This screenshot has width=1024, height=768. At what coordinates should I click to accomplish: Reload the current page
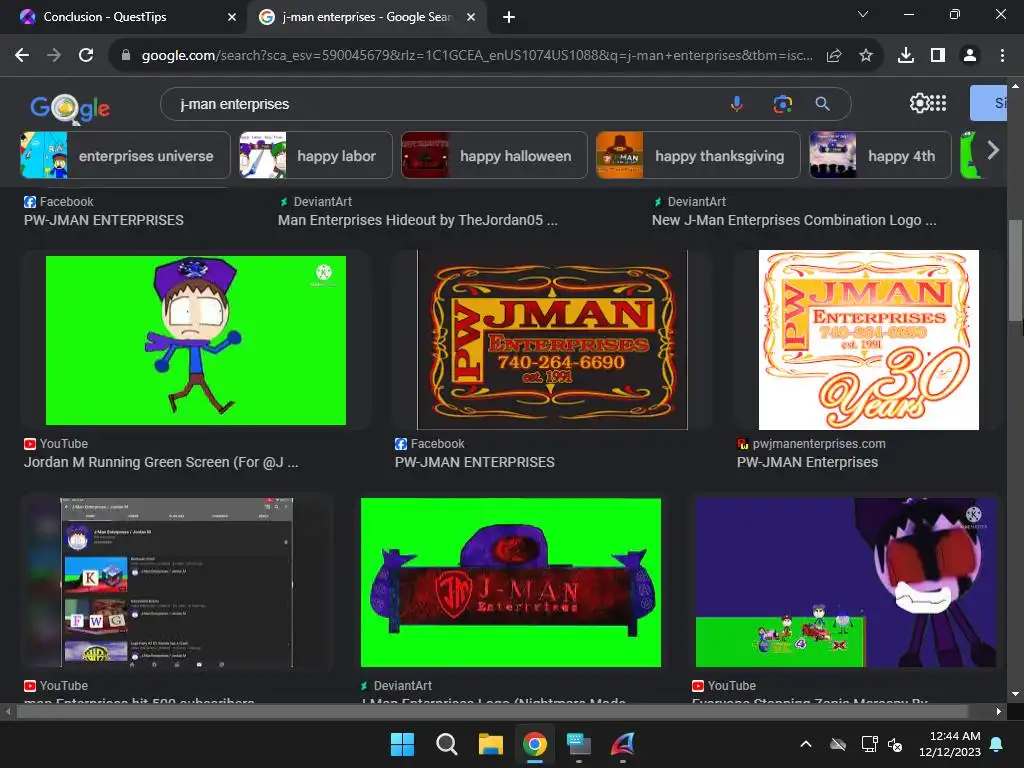[86, 56]
